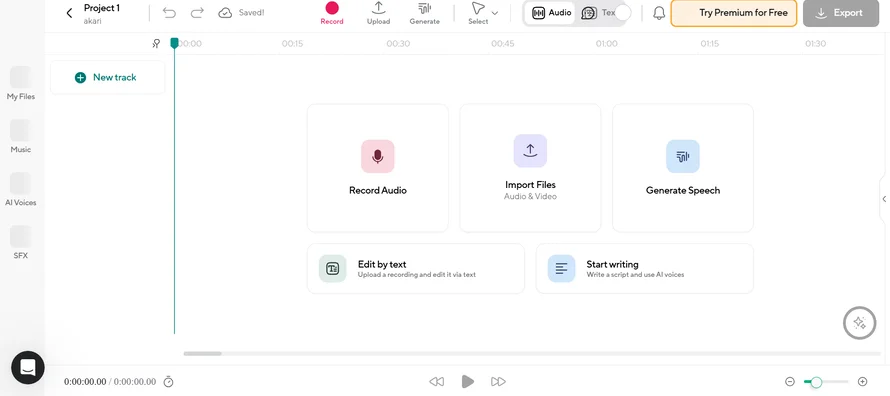This screenshot has width=890, height=396.
Task: Click the Record Audio card
Action: pyautogui.click(x=377, y=168)
